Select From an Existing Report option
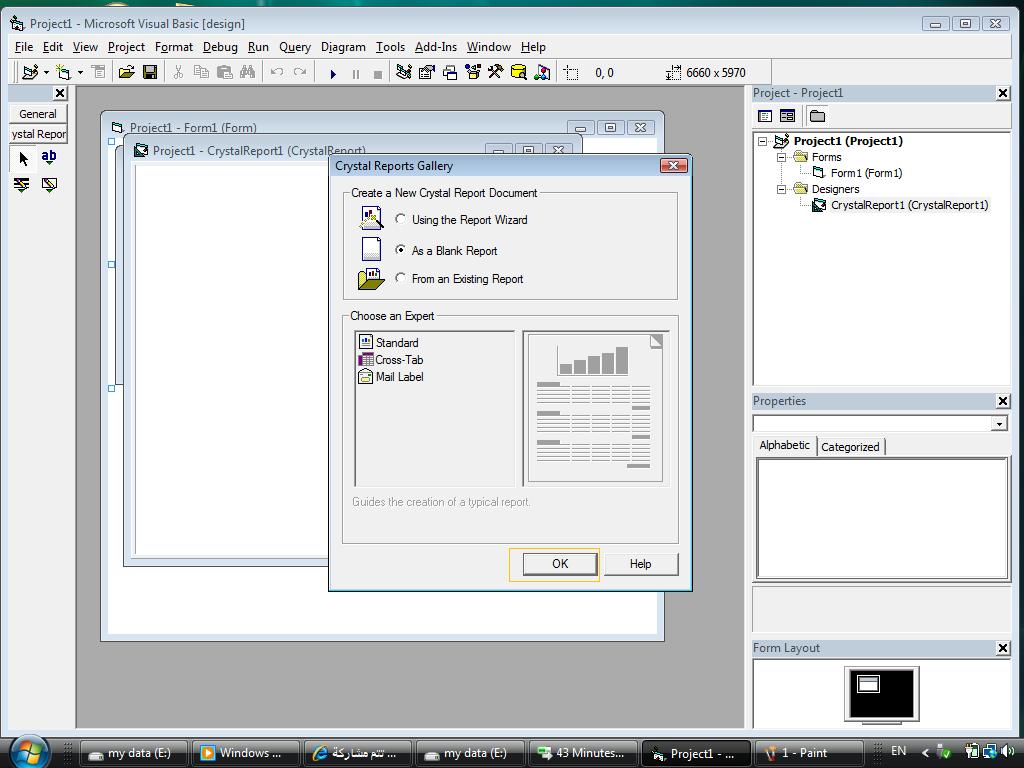Image resolution: width=1024 pixels, height=768 pixels. 400,278
